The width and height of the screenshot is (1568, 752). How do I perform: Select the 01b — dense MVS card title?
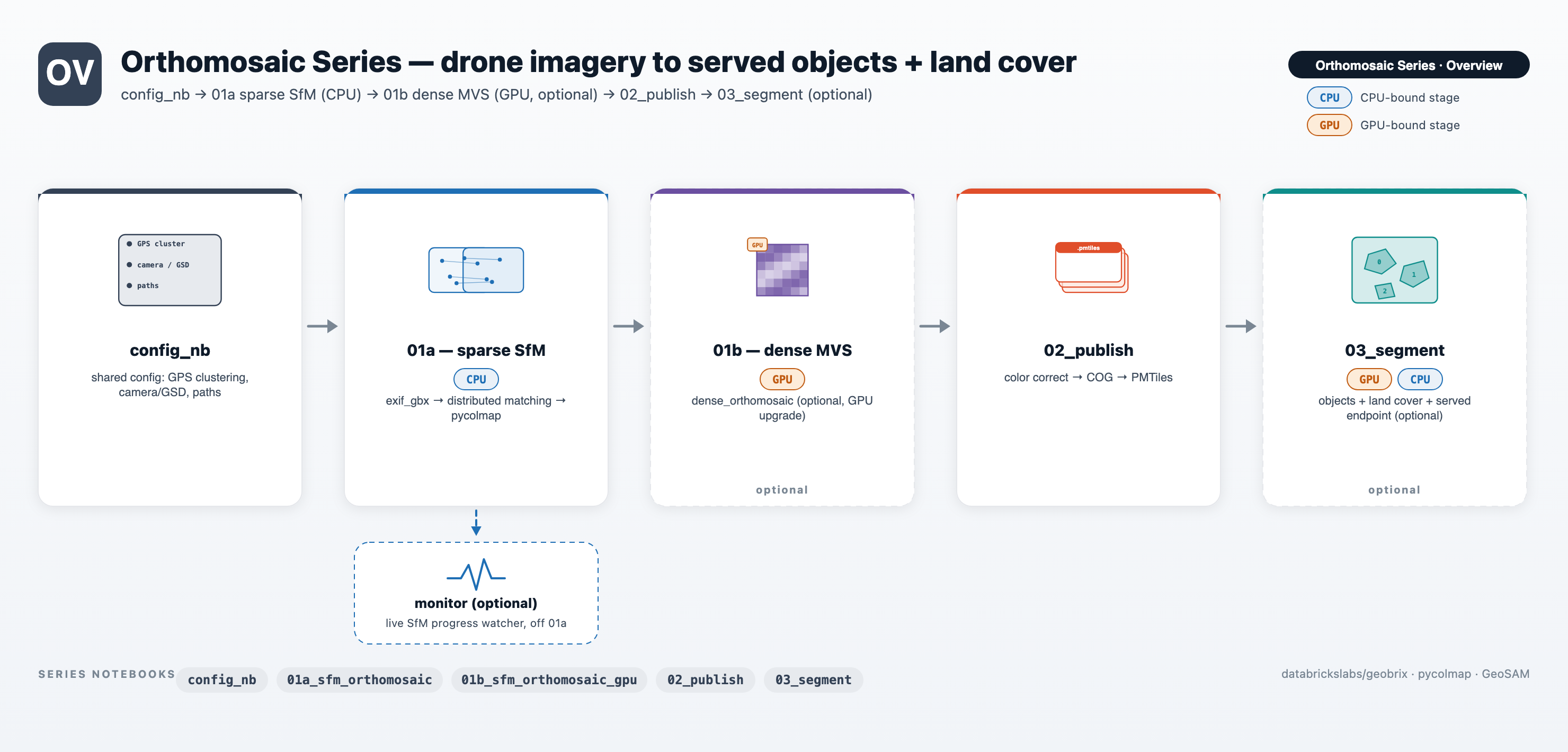pyautogui.click(x=782, y=351)
